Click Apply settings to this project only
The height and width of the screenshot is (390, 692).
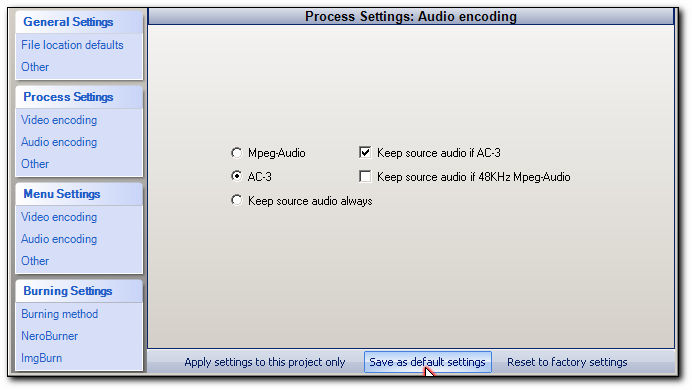(x=265, y=362)
